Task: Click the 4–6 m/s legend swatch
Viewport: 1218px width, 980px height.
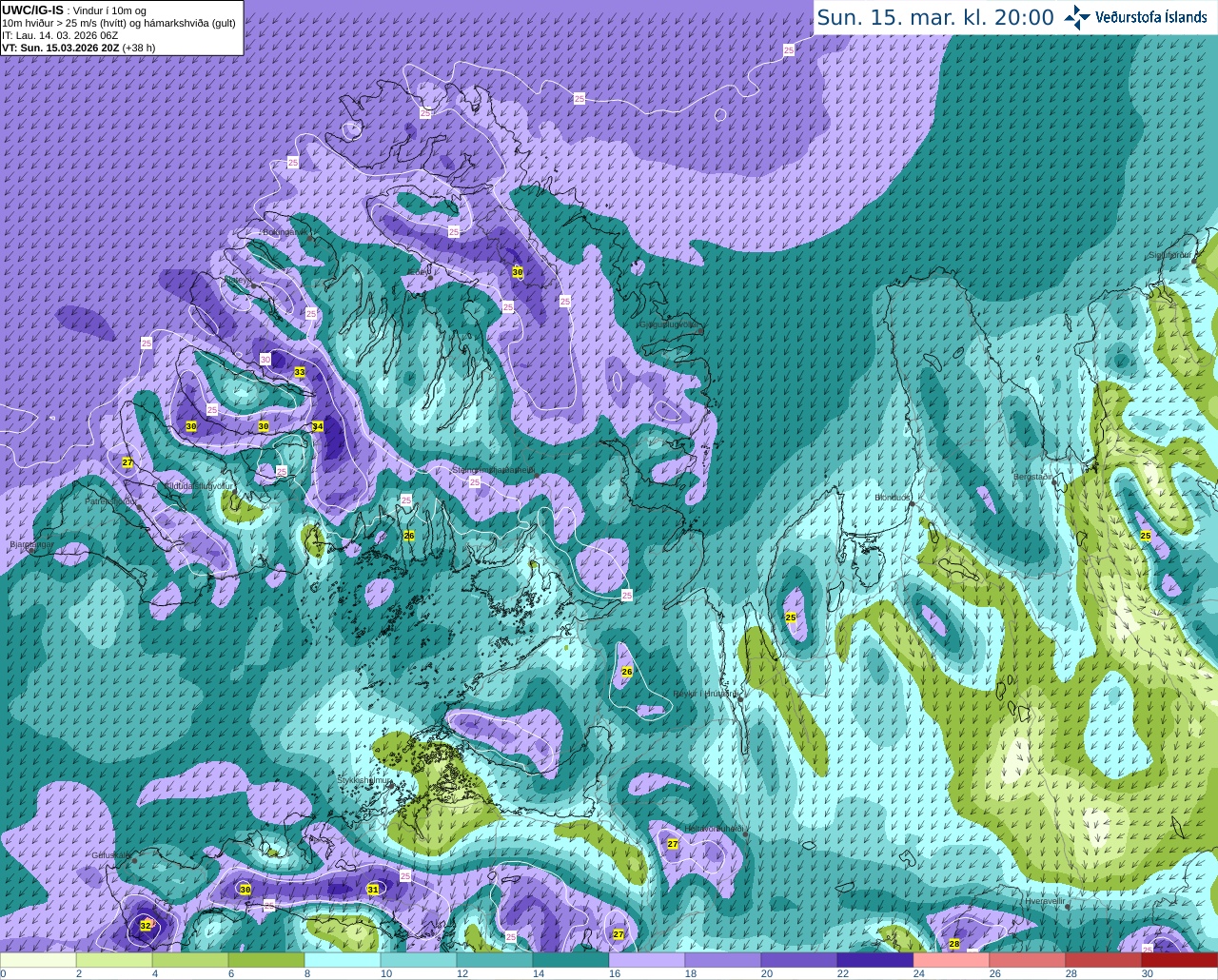Action: (x=190, y=960)
